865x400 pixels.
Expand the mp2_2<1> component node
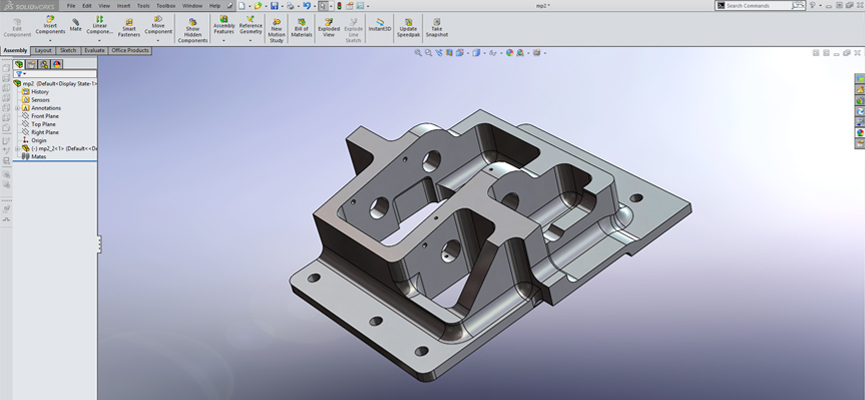coord(17,148)
